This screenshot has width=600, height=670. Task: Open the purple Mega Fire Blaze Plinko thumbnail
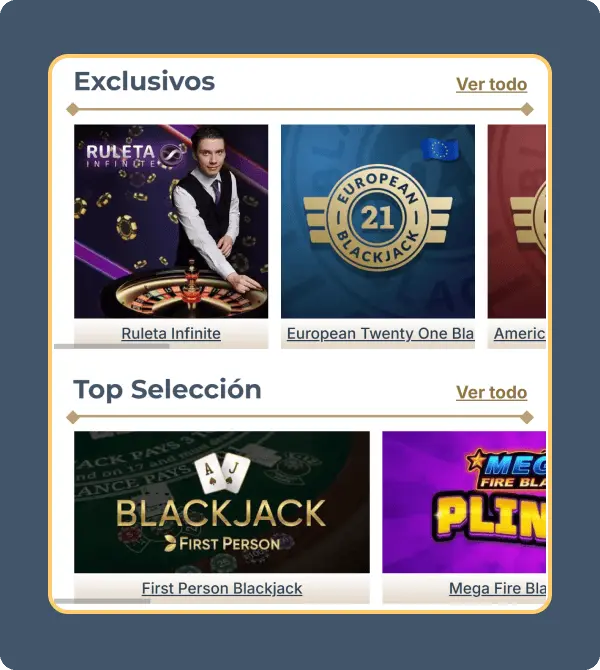[464, 502]
